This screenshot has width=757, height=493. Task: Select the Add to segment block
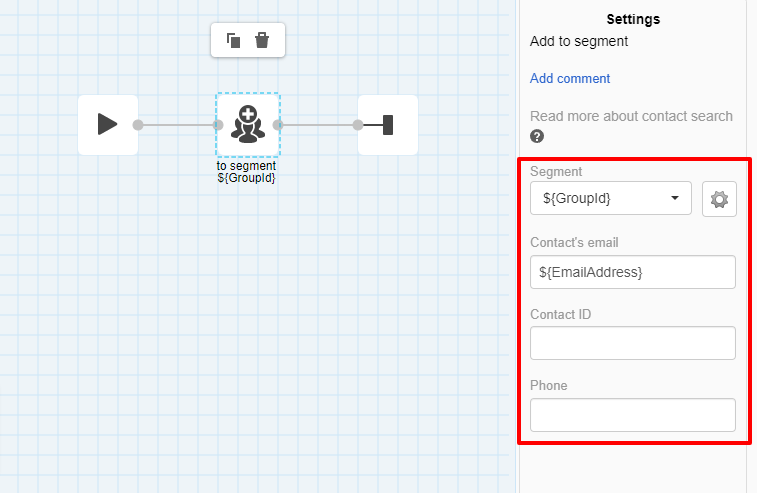pyautogui.click(x=248, y=125)
